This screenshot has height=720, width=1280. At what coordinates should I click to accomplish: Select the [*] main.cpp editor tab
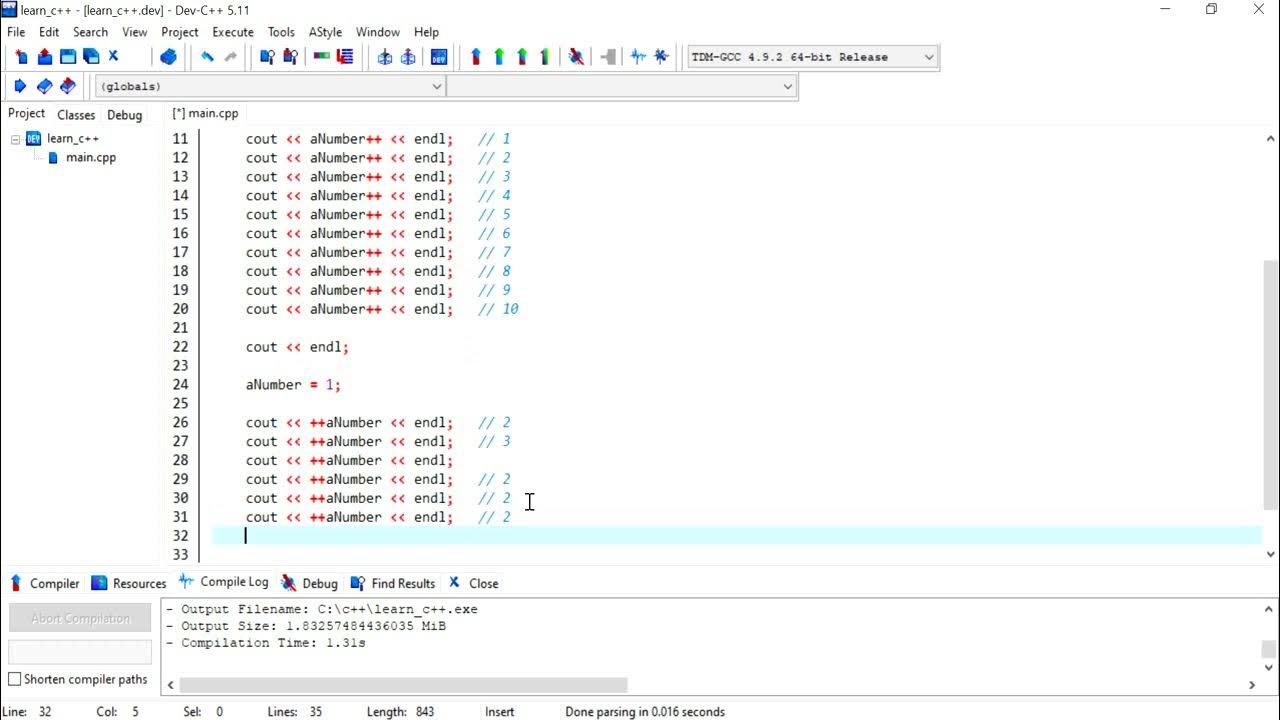(x=205, y=114)
